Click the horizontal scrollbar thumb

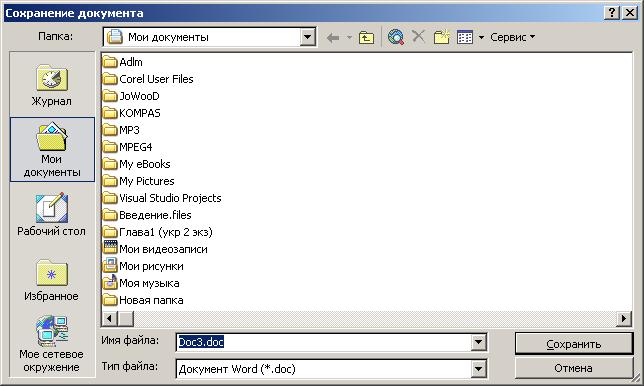point(126,318)
